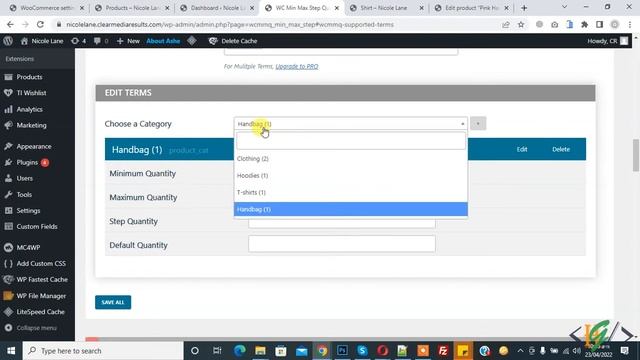Open WP File Manager in the sidebar
640x360 pixels.
41,296
